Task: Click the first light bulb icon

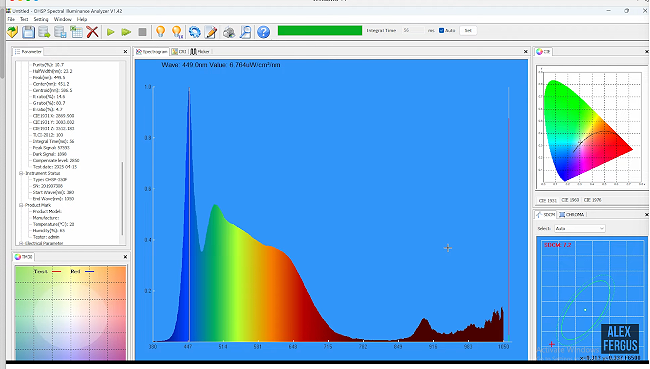Action: click(x=160, y=32)
